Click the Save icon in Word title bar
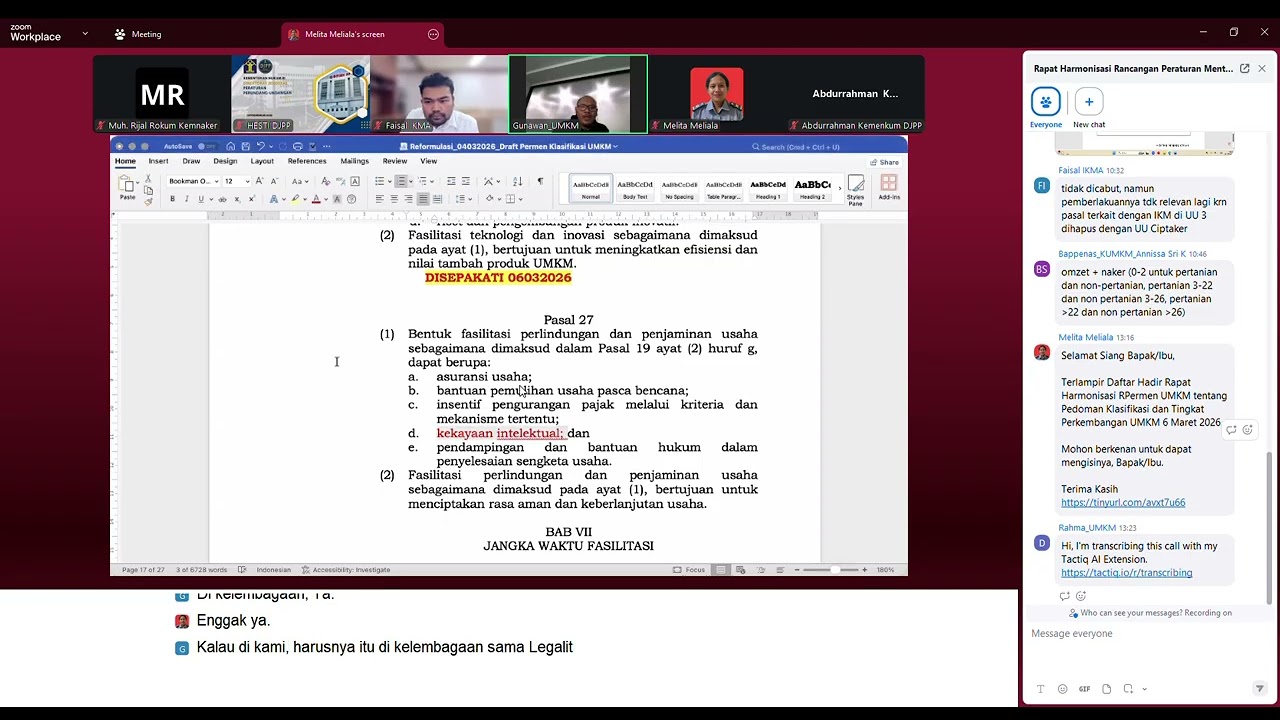Image resolution: width=1280 pixels, height=720 pixels. [246, 146]
